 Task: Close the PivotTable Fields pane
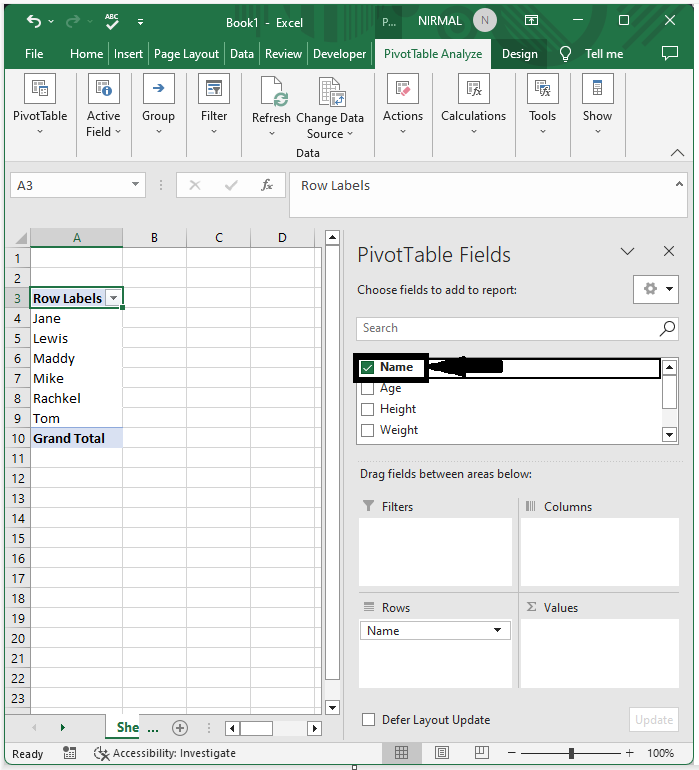669,251
